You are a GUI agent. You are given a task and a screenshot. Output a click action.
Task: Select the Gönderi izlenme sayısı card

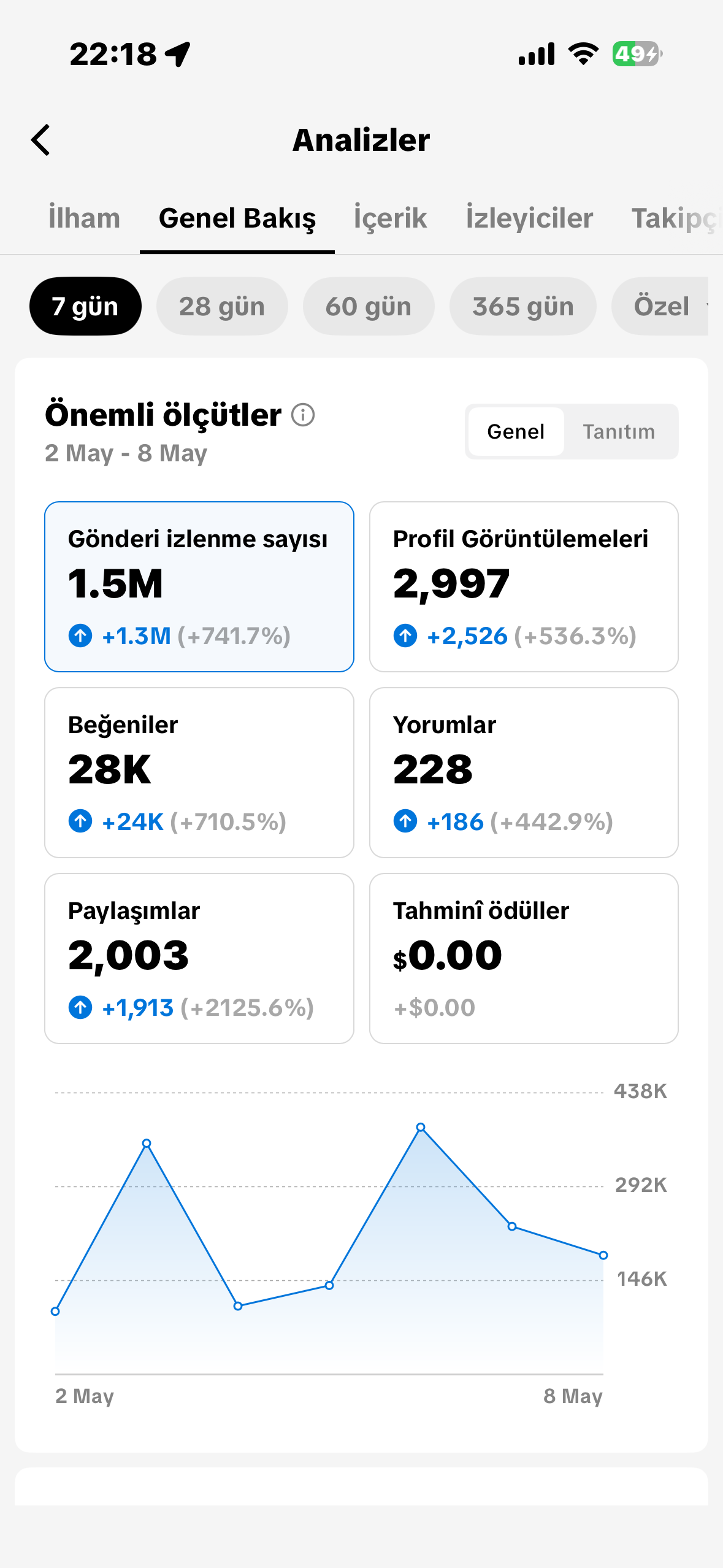(x=199, y=586)
